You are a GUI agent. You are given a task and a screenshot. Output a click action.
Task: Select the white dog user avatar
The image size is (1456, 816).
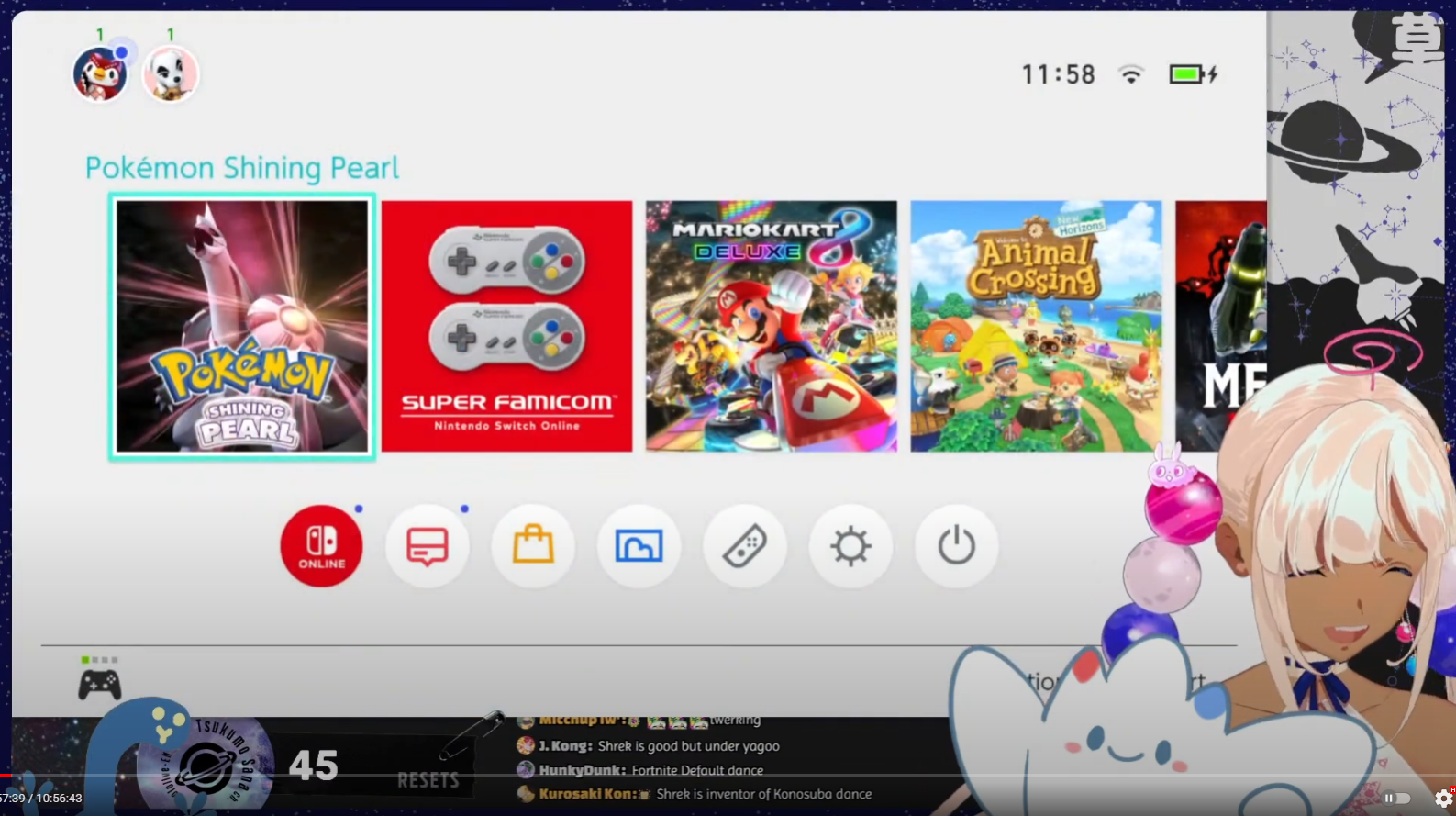pyautogui.click(x=171, y=74)
